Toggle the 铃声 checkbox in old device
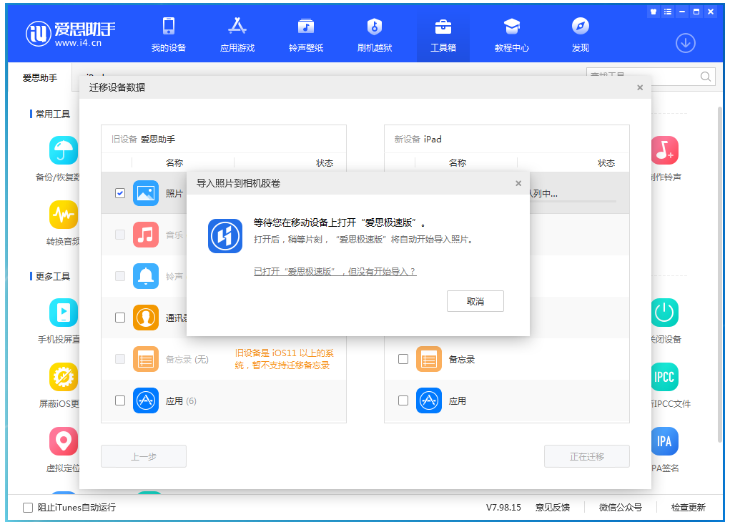Screen dimensions: 735x525 120,276
